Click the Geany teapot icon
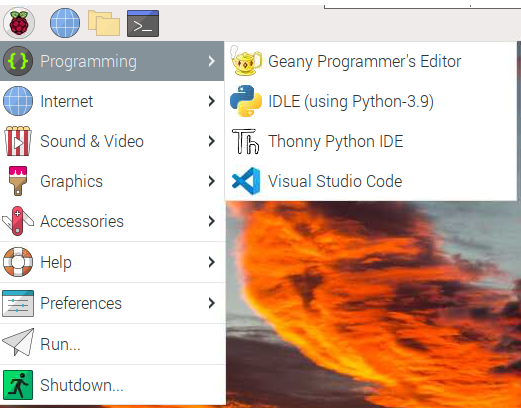Image resolution: width=521 pixels, height=408 pixels. tap(246, 61)
